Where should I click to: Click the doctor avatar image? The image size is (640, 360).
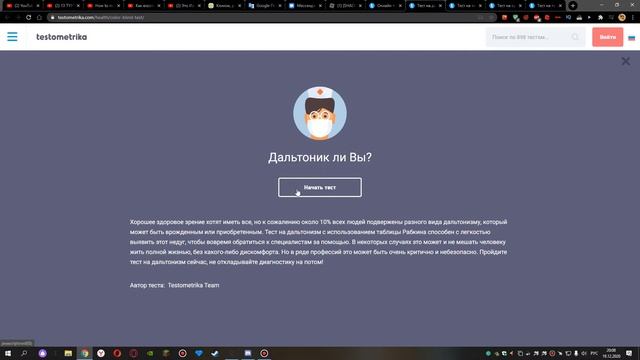320,113
